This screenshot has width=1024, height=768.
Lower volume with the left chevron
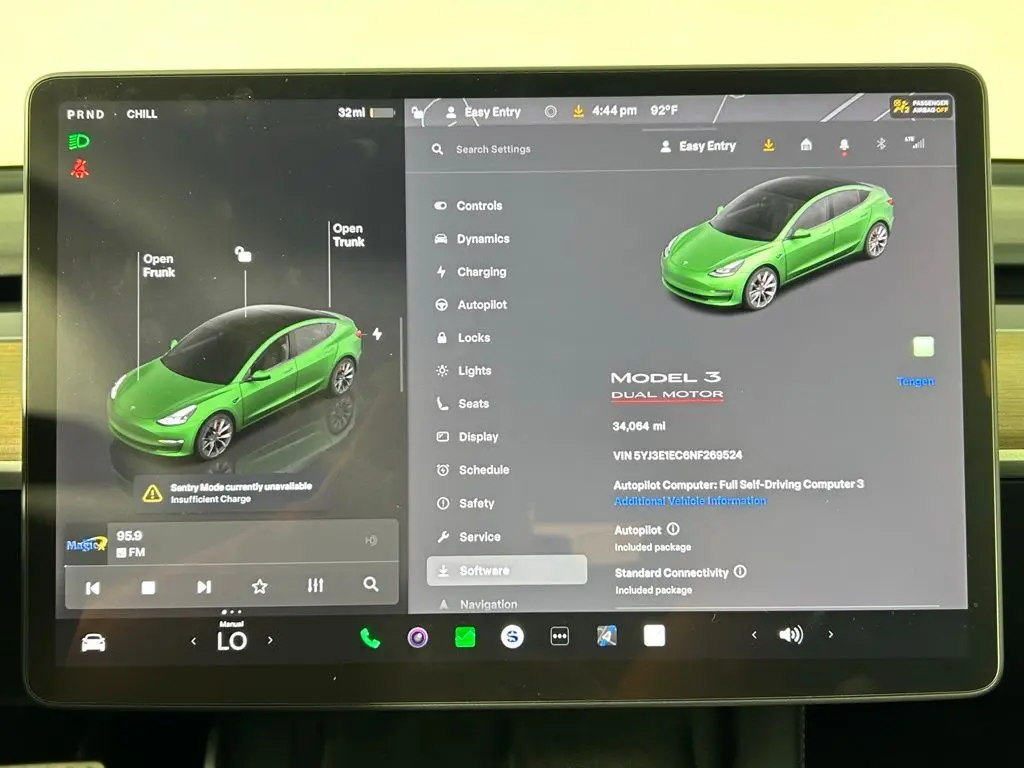[754, 635]
